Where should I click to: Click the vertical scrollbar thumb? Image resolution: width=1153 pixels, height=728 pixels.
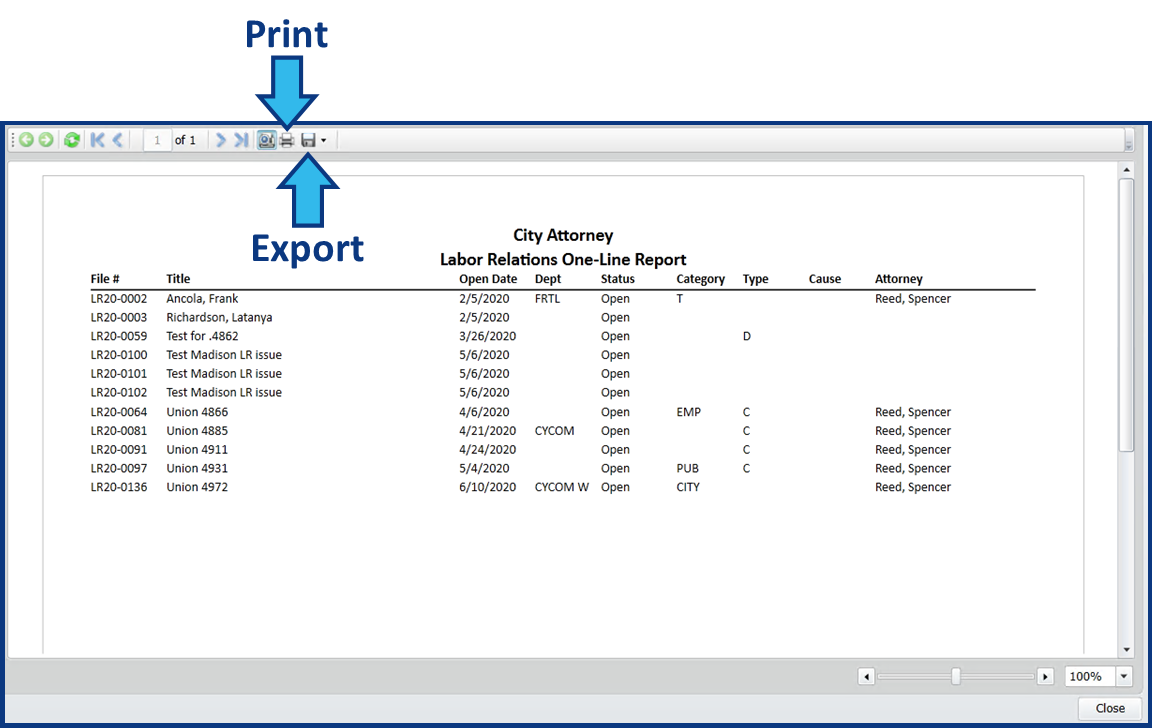click(x=1127, y=315)
